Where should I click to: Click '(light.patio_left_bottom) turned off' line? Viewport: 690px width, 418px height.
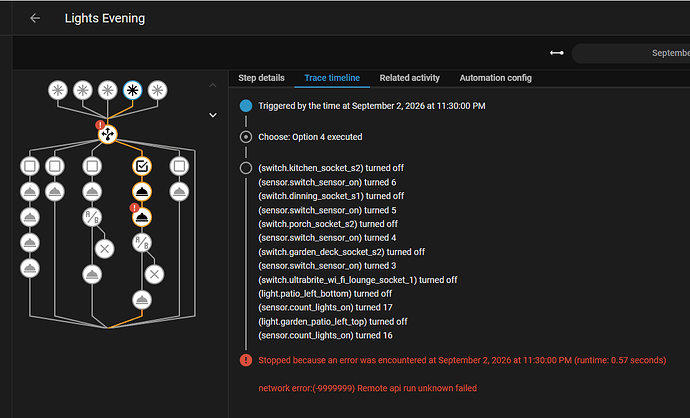pos(325,293)
